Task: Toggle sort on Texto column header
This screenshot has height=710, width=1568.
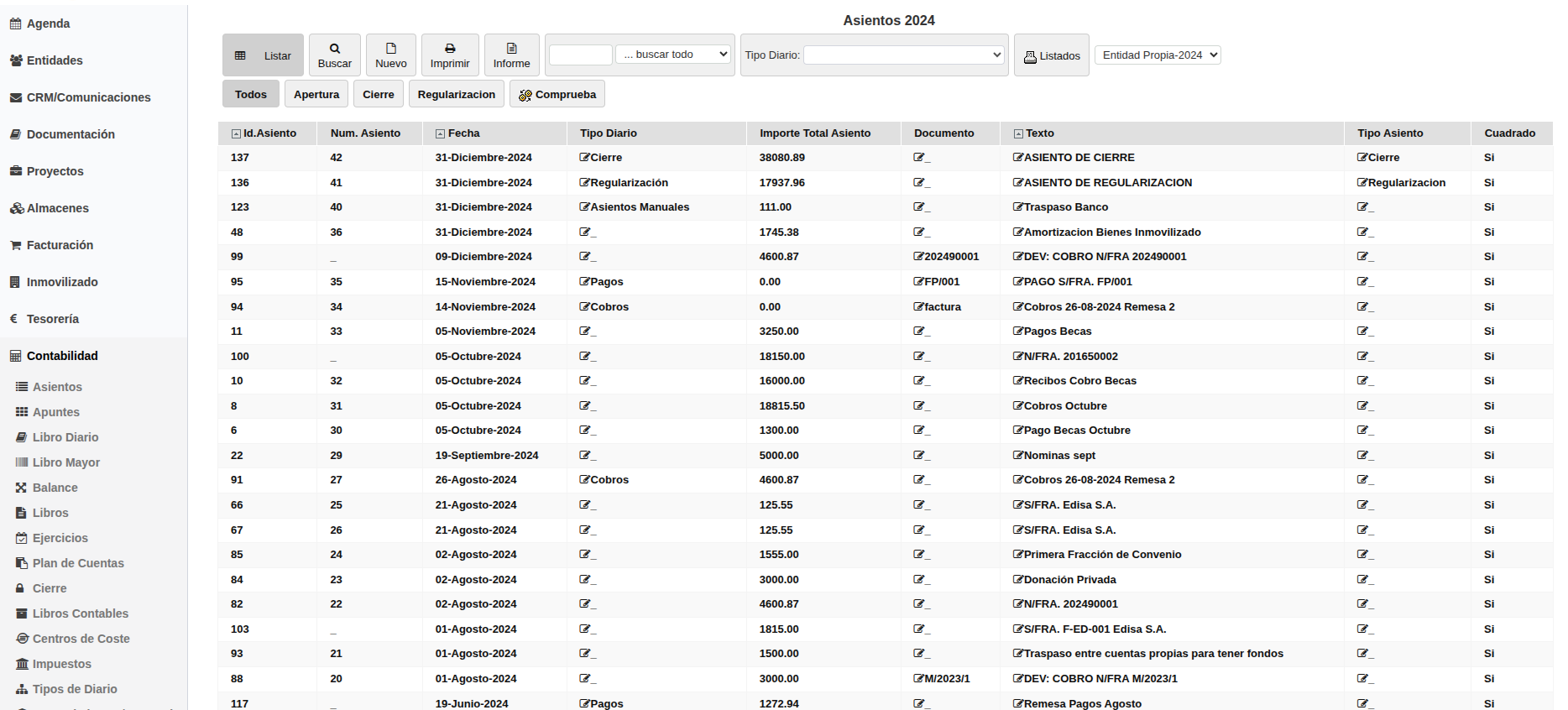Action: coord(1018,134)
